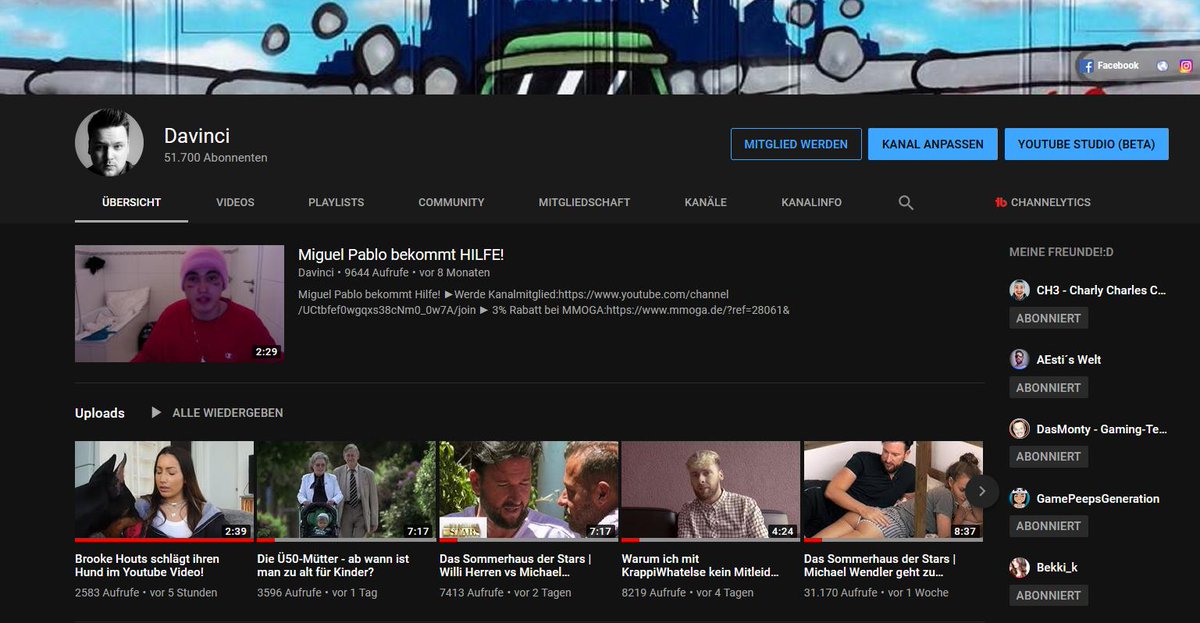Open Brooke Houts video thumbnail
The image size is (1200, 623).
tap(164, 491)
